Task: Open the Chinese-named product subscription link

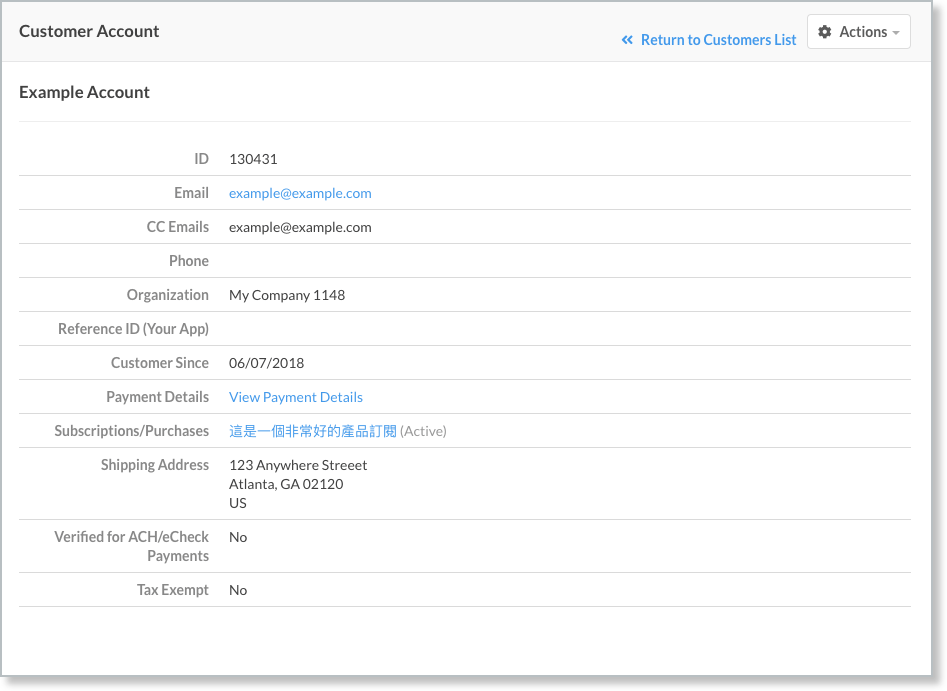Action: pyautogui.click(x=312, y=431)
